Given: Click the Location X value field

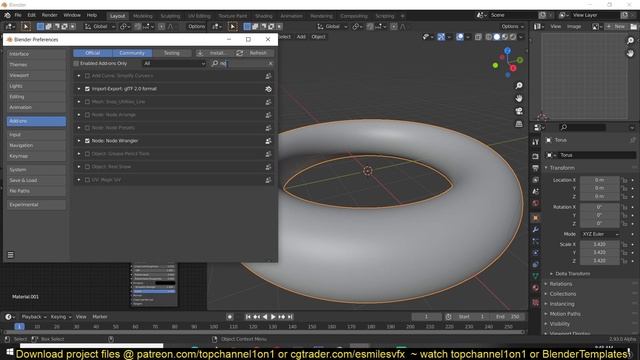Looking at the screenshot, I should coord(600,180).
